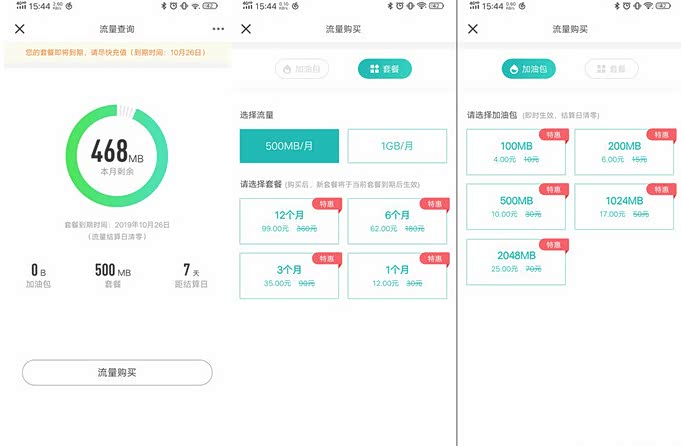Choose the 500MB add-on for 10.00元
The width and height of the screenshot is (681, 446).
[x=516, y=207]
